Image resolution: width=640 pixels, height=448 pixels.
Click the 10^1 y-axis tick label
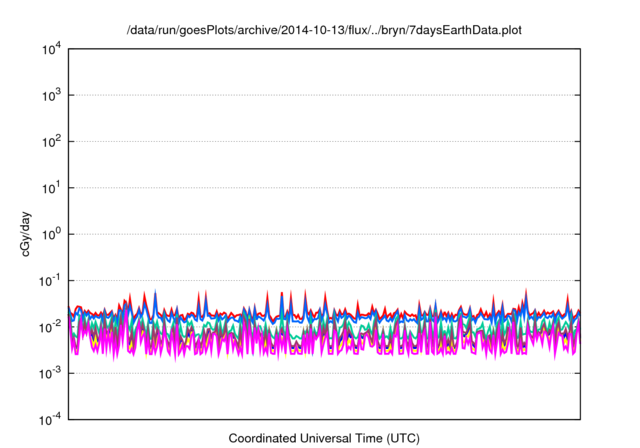pyautogui.click(x=51, y=189)
